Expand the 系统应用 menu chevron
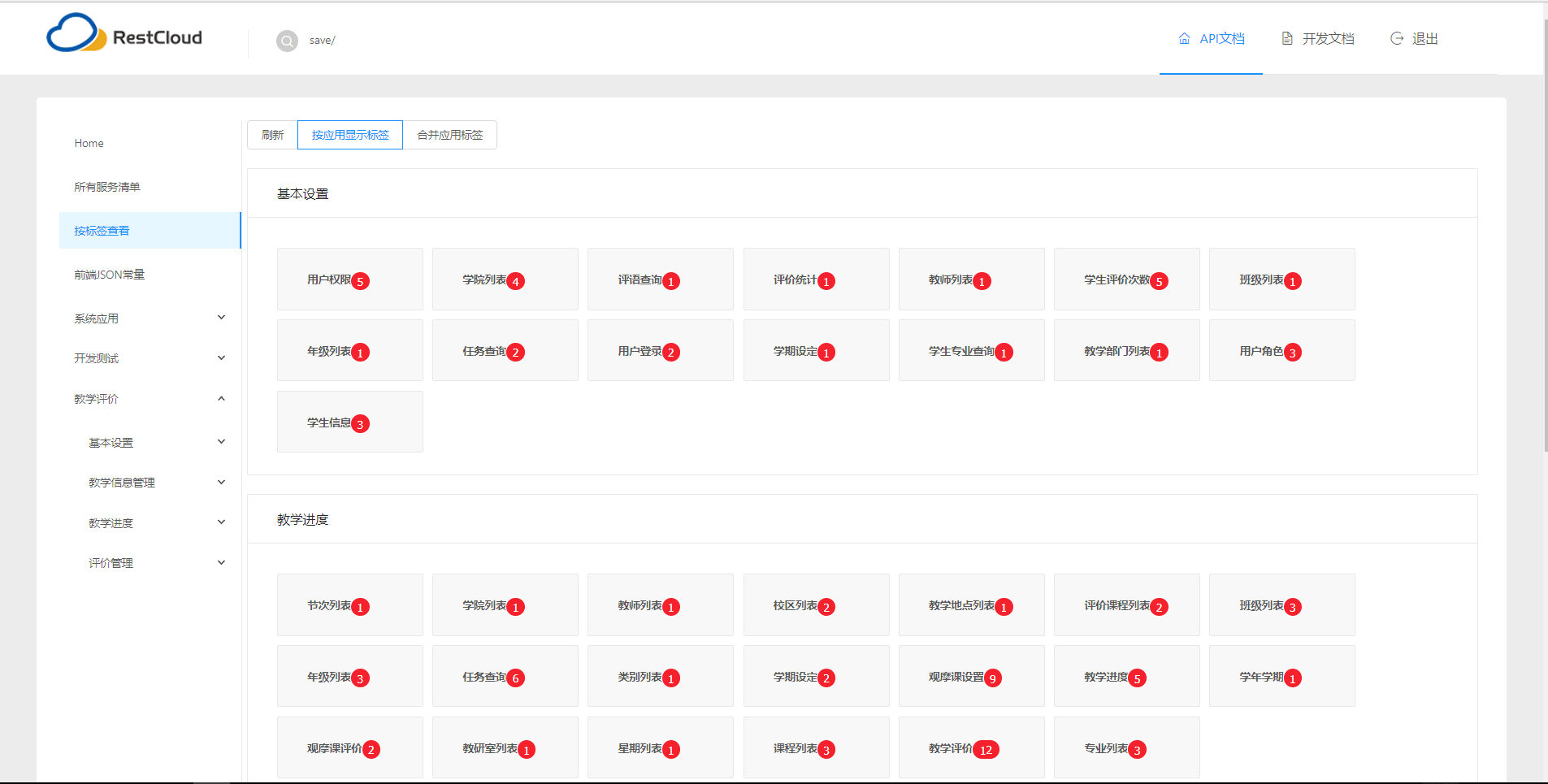The image size is (1548, 784). click(221, 318)
